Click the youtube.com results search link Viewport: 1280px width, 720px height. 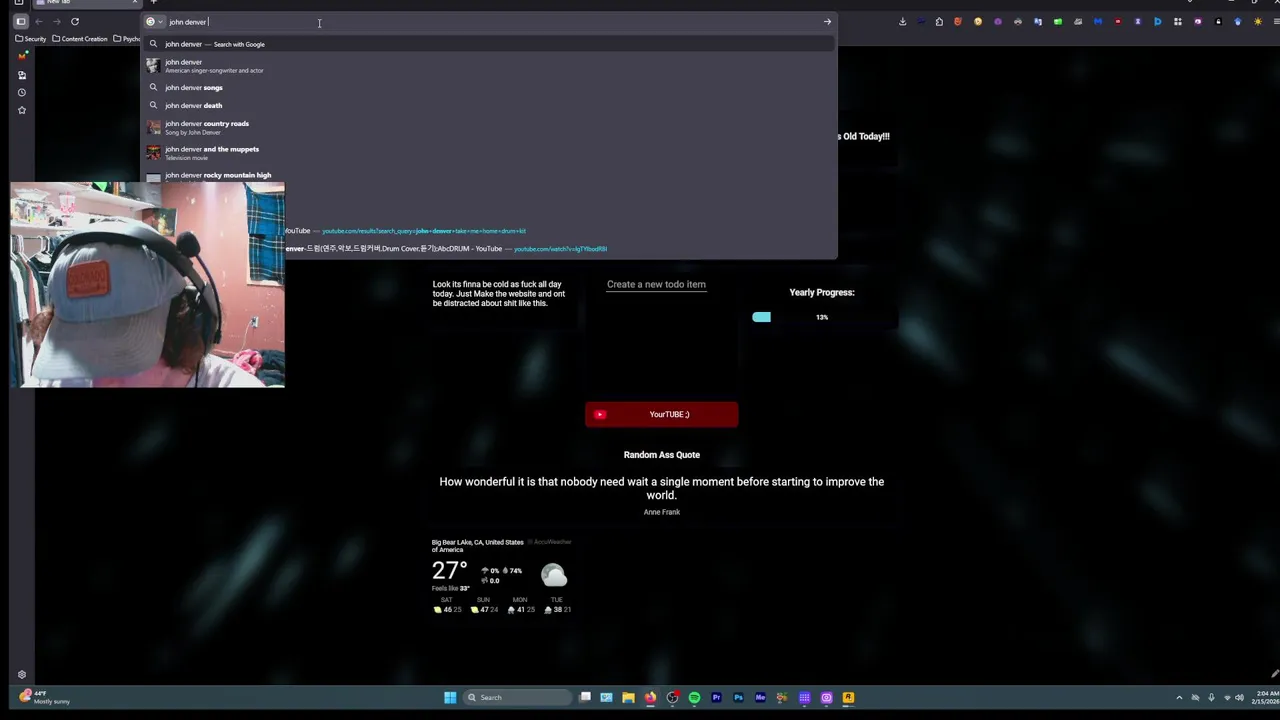click(x=423, y=231)
